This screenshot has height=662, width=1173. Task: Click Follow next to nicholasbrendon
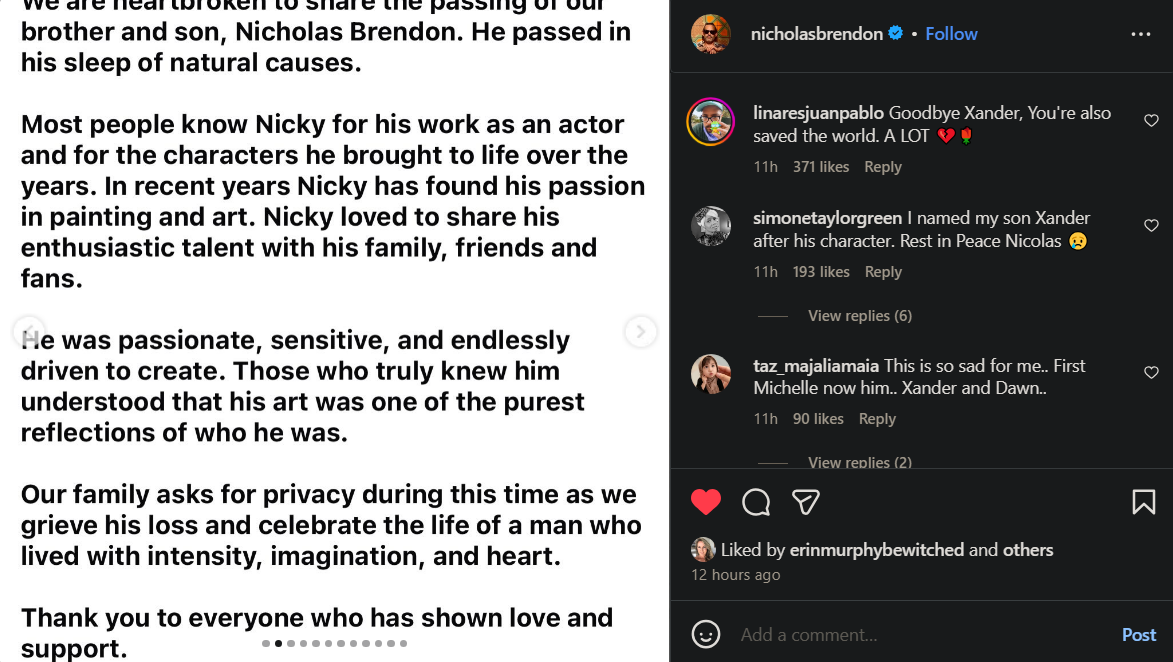click(x=951, y=34)
